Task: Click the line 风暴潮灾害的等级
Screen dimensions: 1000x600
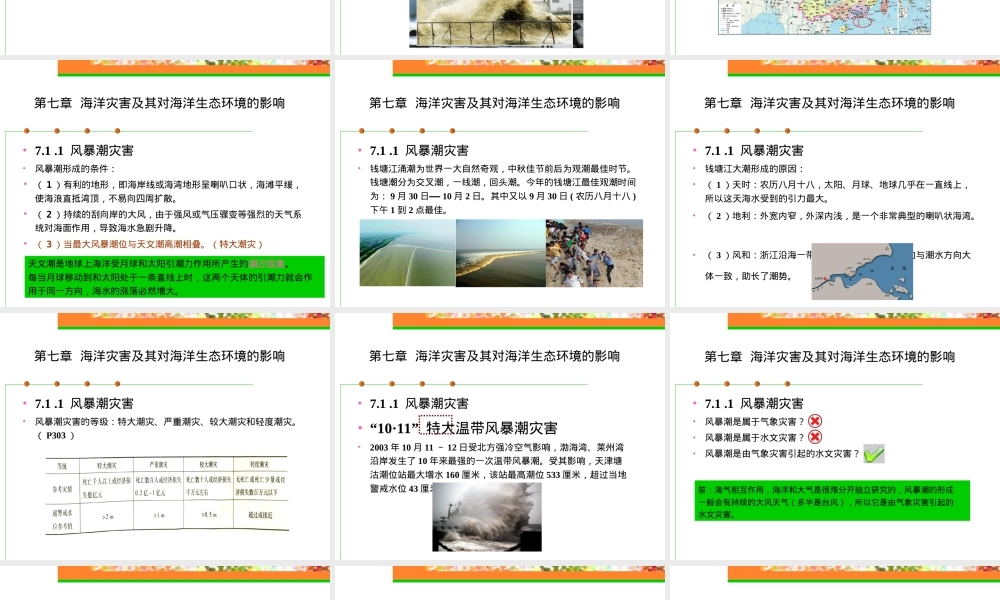Action: [x=166, y=421]
